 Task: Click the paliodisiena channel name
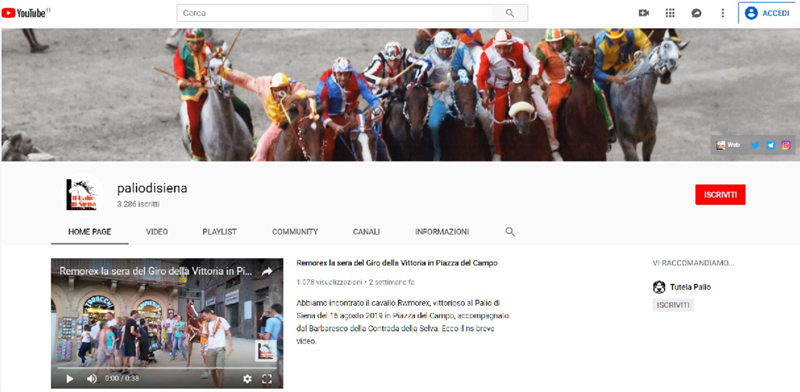pos(152,188)
